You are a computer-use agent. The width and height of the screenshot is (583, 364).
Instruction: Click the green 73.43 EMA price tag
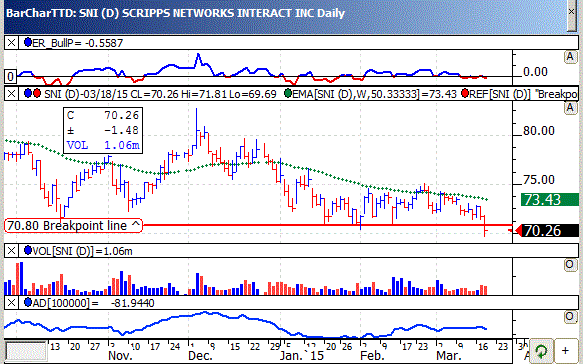click(550, 200)
